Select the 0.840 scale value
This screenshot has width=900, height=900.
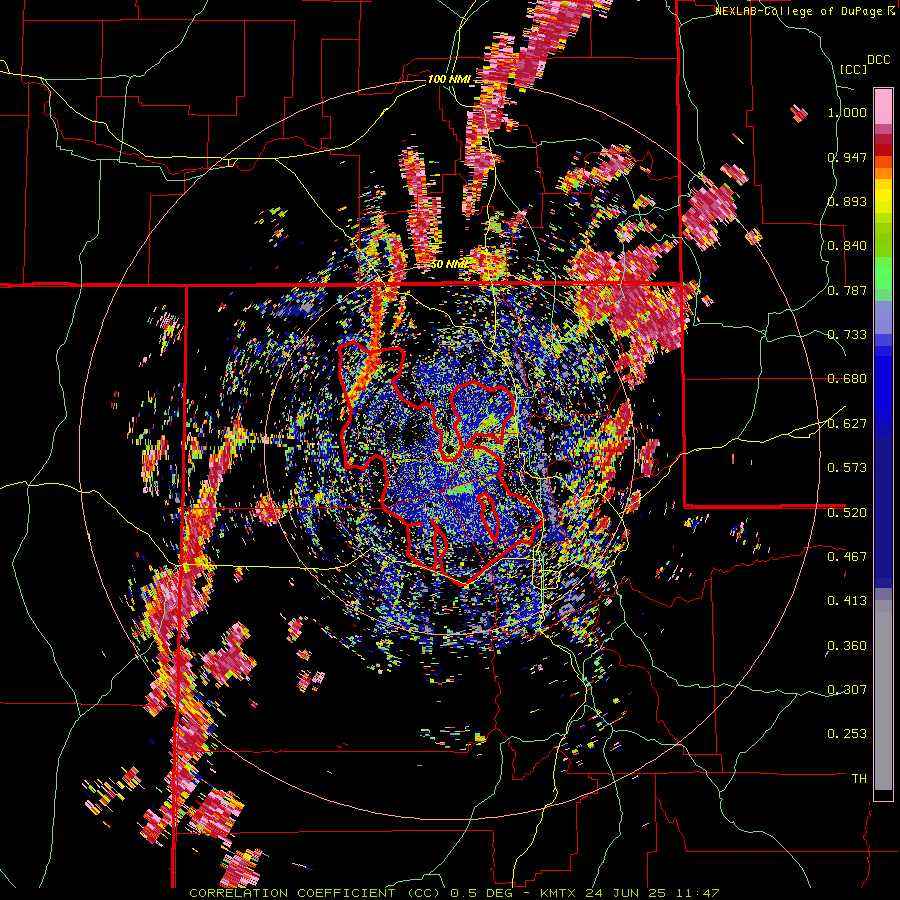(x=847, y=246)
